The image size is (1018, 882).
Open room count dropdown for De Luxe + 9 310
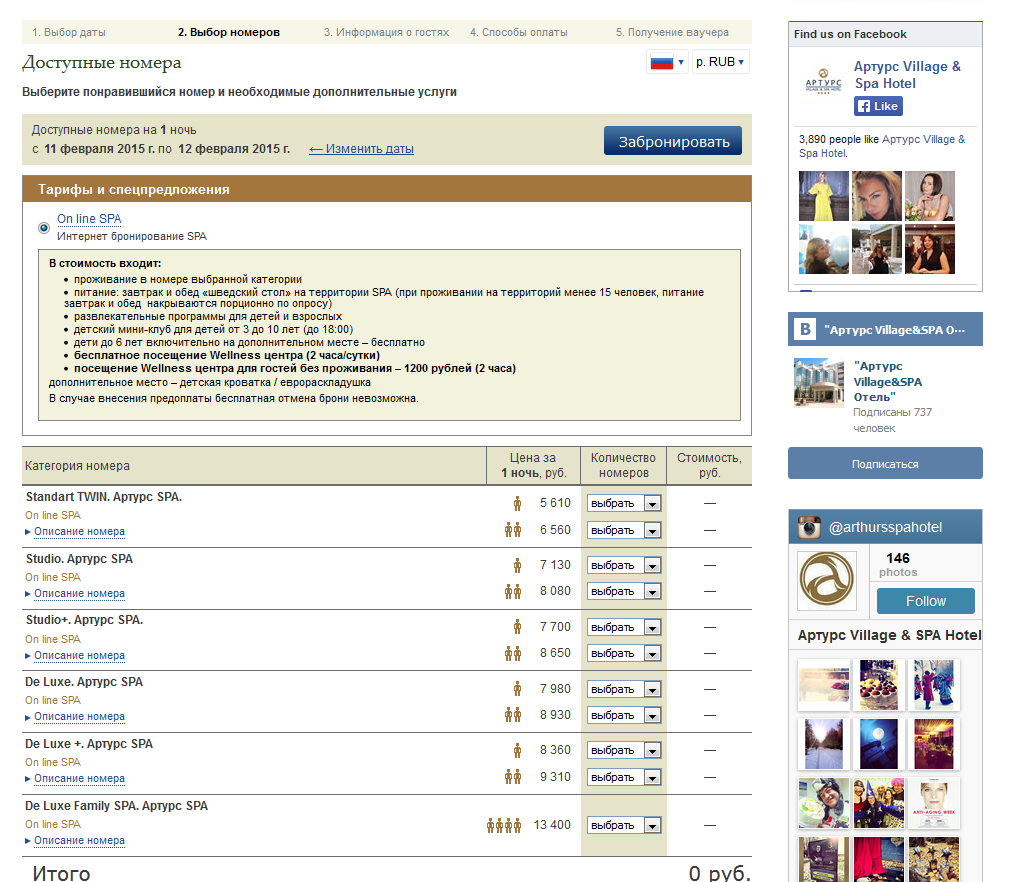point(624,778)
